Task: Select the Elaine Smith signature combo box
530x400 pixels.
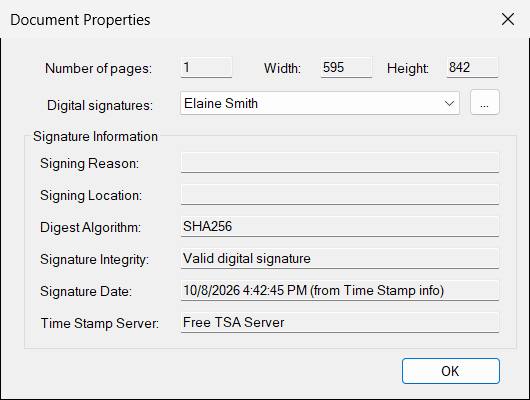Action: pyautogui.click(x=320, y=103)
